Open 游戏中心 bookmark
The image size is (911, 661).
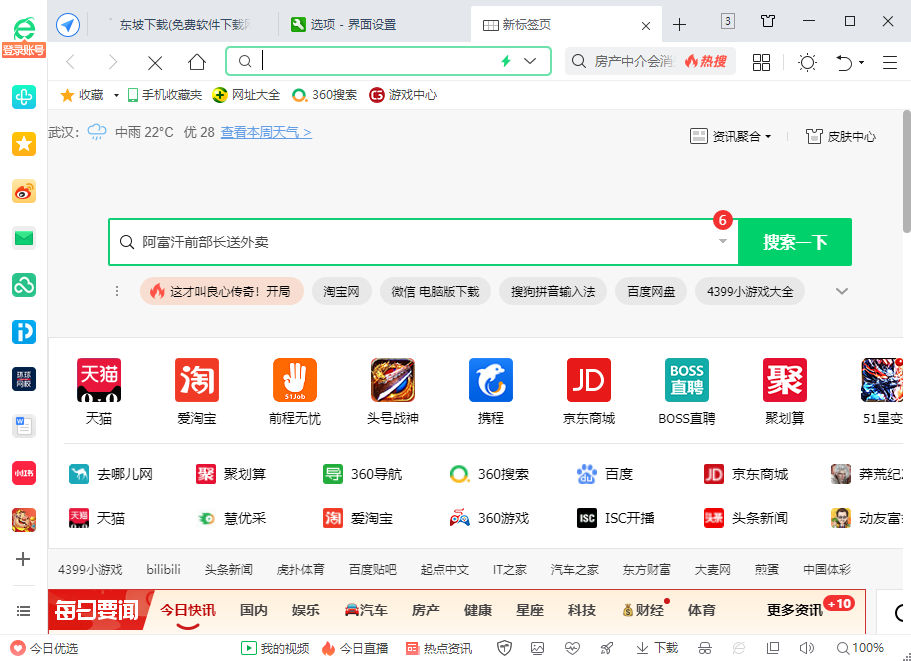click(x=403, y=95)
